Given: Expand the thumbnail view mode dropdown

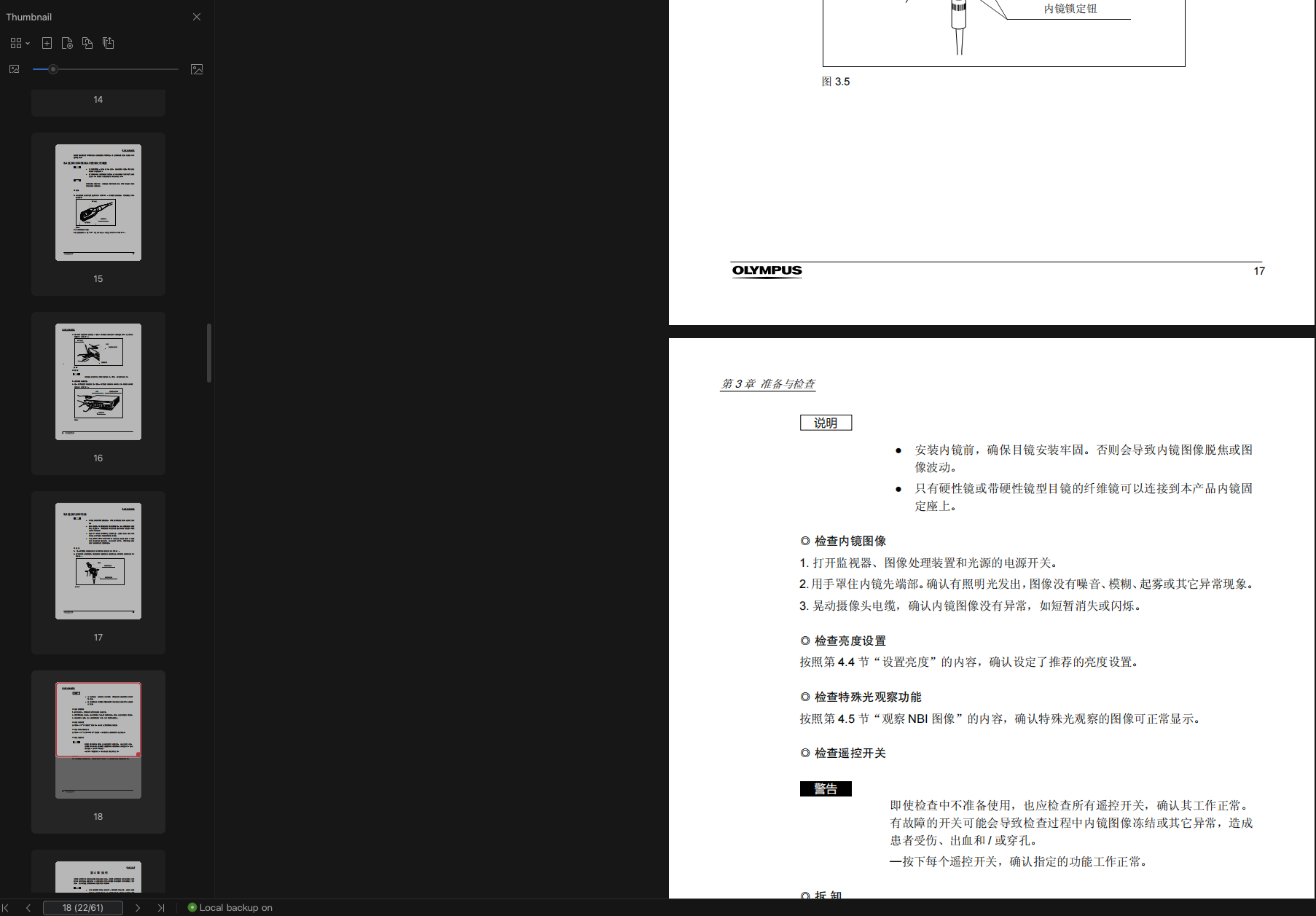Looking at the screenshot, I should (29, 43).
